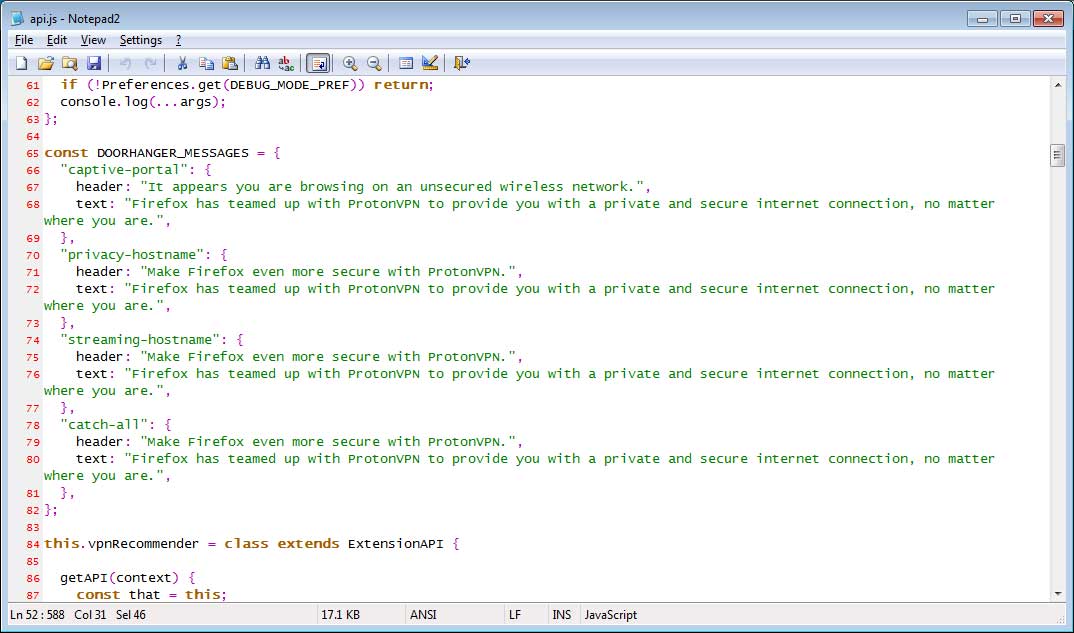Click line number 65 in margin

33,153
